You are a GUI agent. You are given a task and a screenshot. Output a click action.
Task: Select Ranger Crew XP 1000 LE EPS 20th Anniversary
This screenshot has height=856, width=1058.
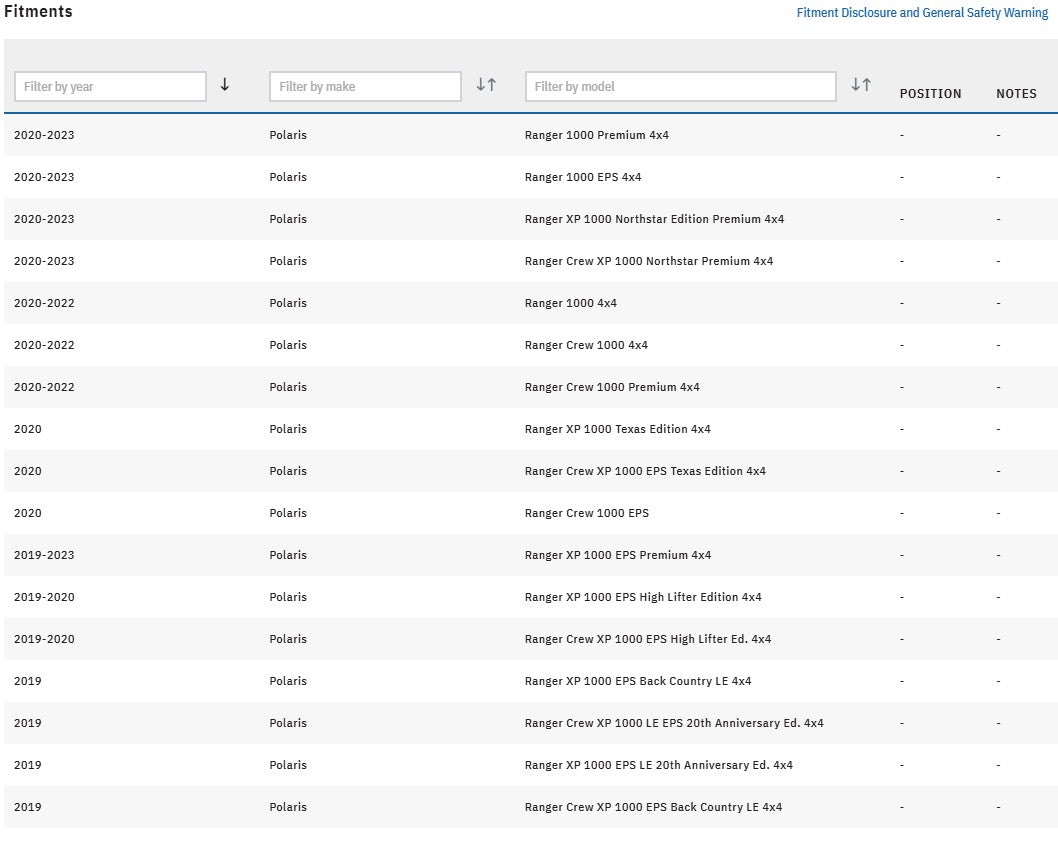click(x=673, y=723)
